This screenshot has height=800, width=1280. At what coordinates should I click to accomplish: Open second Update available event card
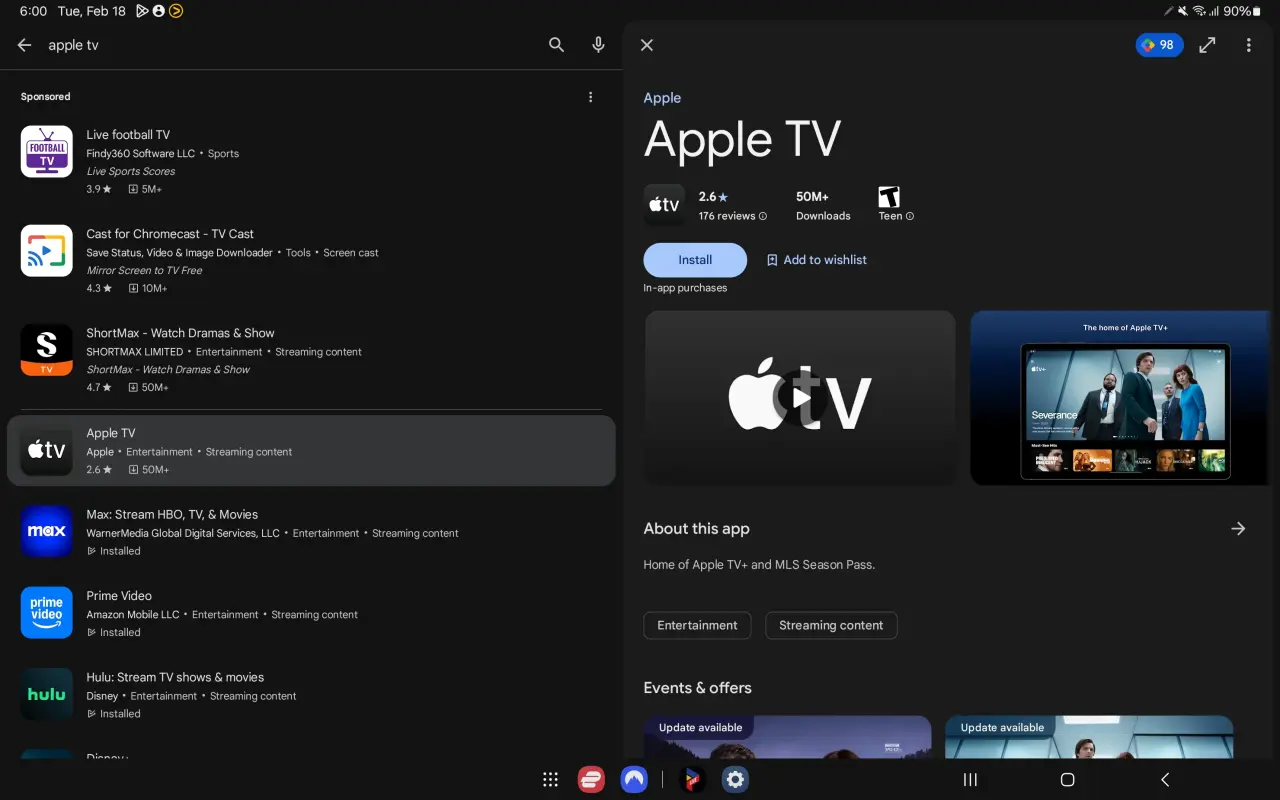(1090, 736)
